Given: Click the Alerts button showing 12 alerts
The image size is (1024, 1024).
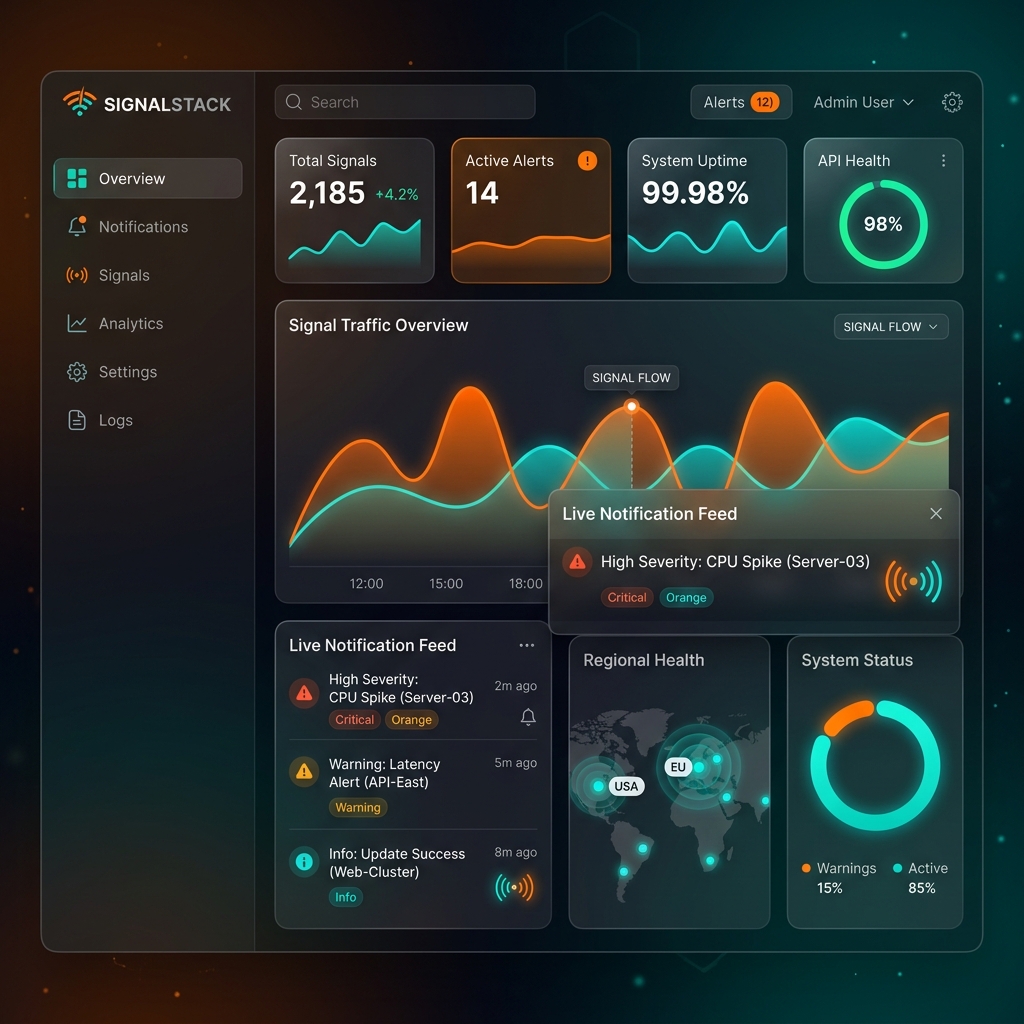Looking at the screenshot, I should [741, 101].
